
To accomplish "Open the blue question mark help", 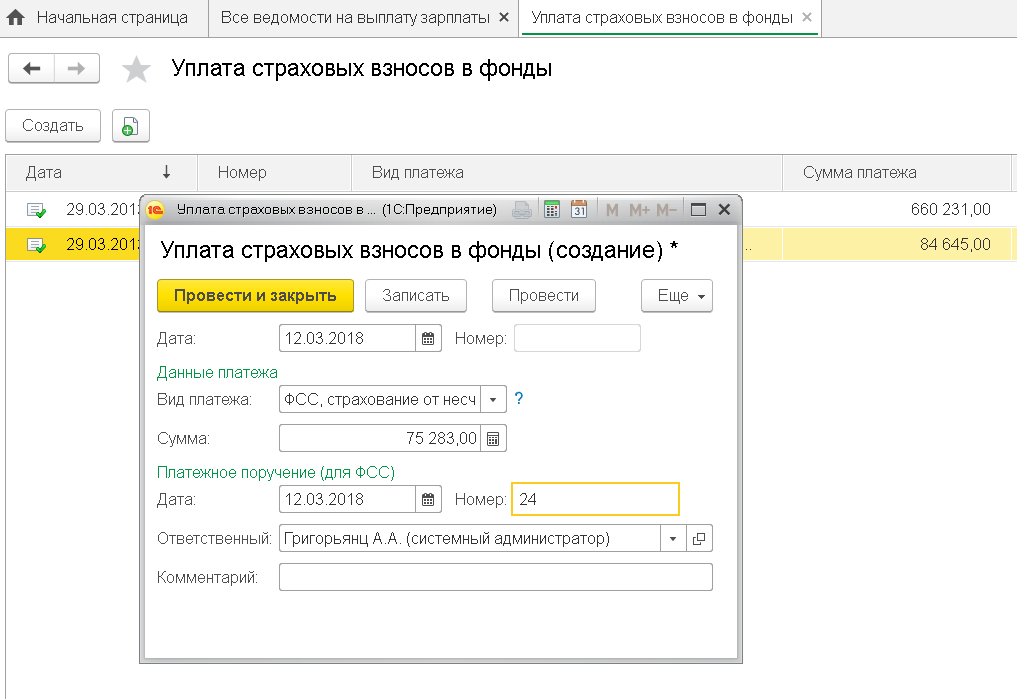I will coord(519,398).
